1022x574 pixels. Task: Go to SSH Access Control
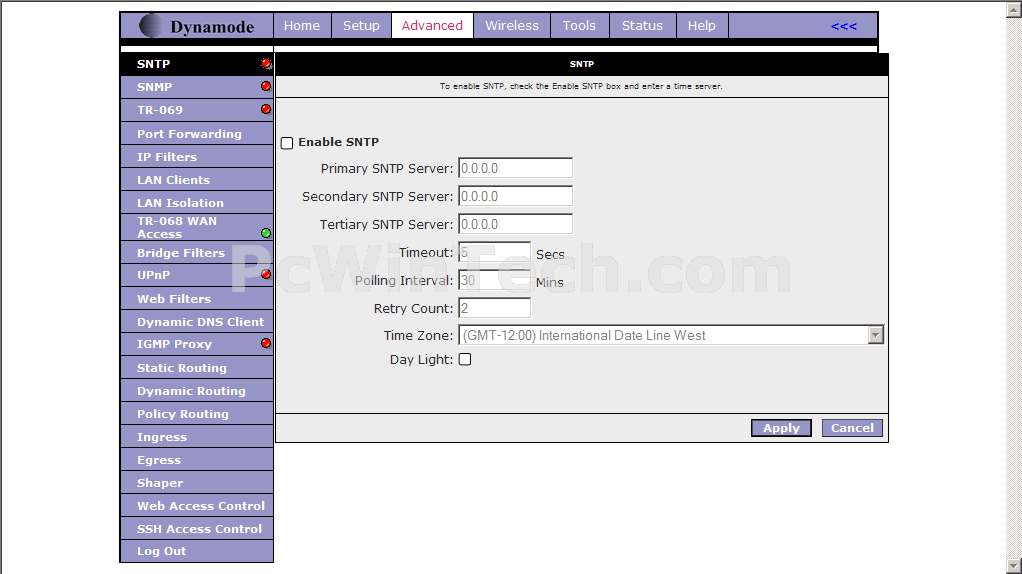(x=197, y=529)
